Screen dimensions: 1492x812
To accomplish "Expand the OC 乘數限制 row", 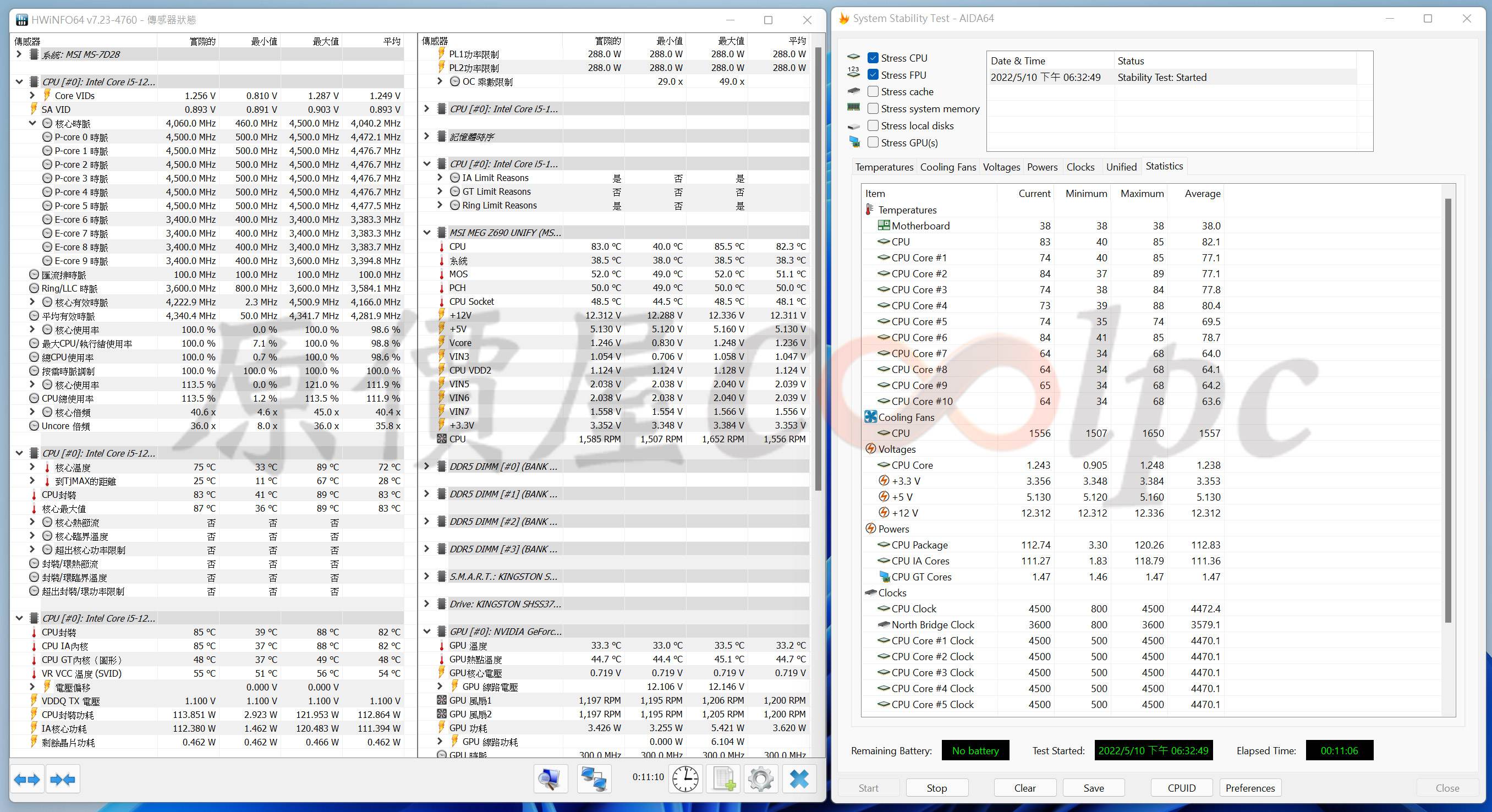I will click(x=440, y=81).
